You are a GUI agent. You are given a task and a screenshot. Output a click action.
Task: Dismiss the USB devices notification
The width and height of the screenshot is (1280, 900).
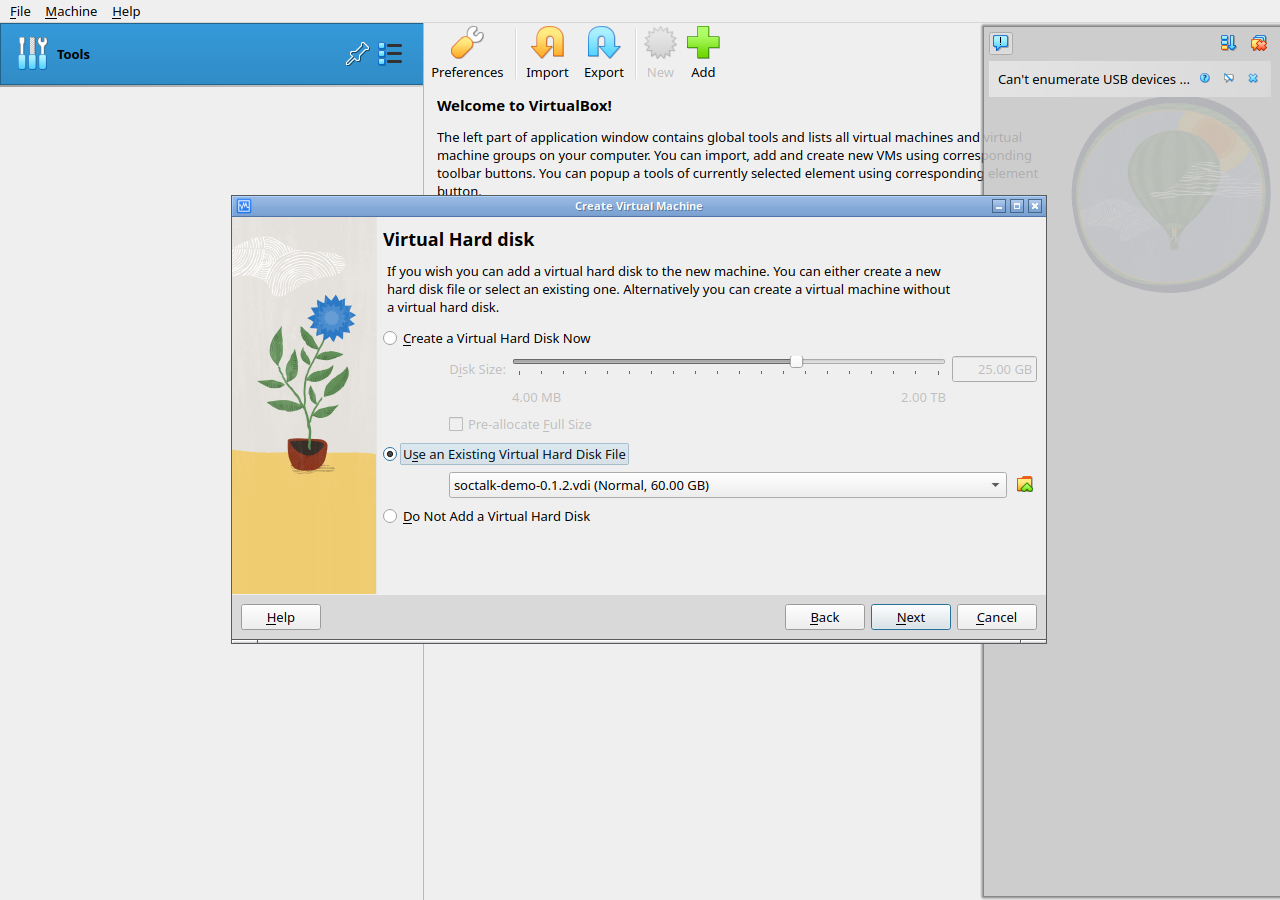(1253, 78)
